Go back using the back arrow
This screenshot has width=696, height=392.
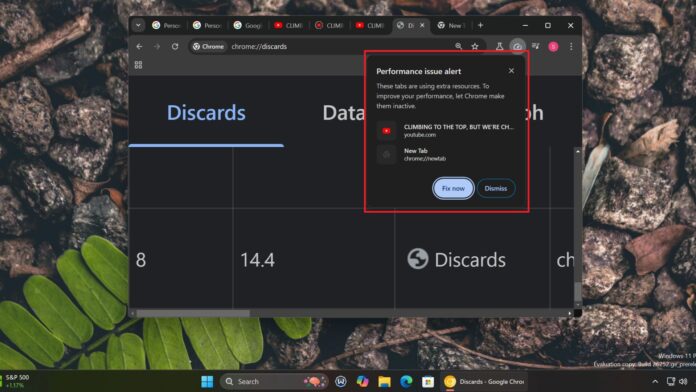(139, 46)
